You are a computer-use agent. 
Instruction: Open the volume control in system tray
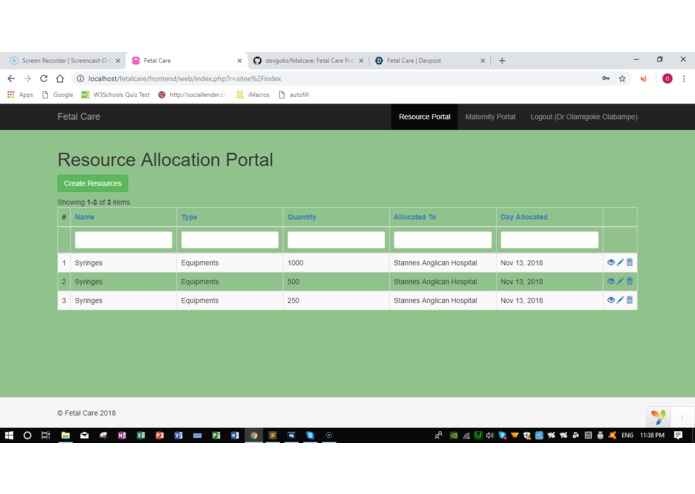point(489,436)
